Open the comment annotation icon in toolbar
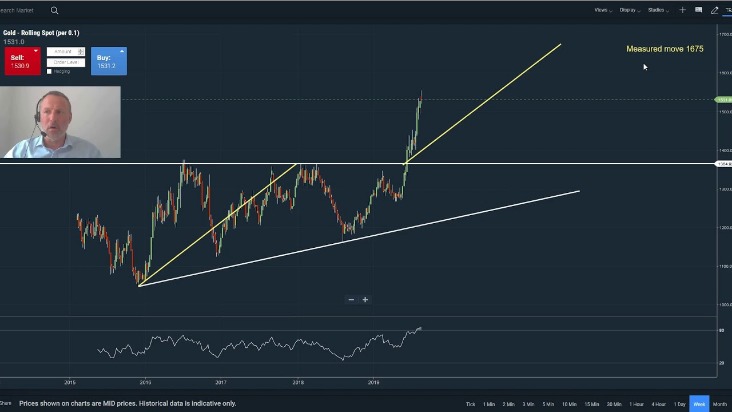This screenshot has width=732, height=412. pos(699,10)
